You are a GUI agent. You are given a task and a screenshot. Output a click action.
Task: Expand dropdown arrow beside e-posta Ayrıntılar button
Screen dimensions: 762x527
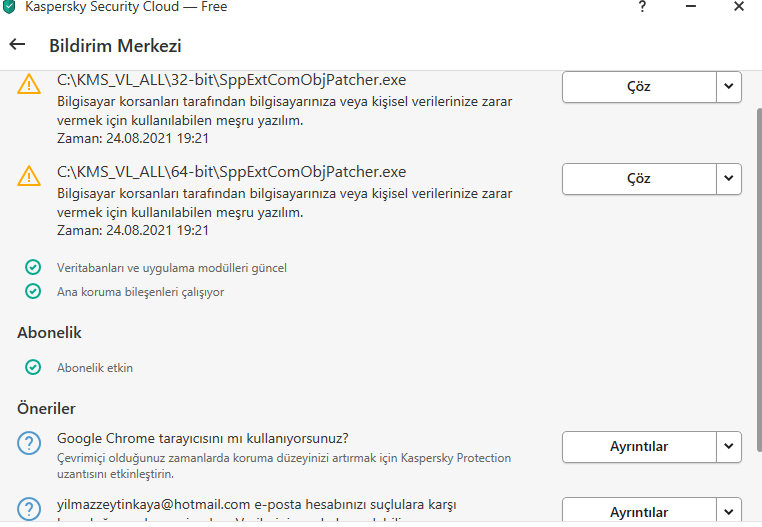coord(728,510)
